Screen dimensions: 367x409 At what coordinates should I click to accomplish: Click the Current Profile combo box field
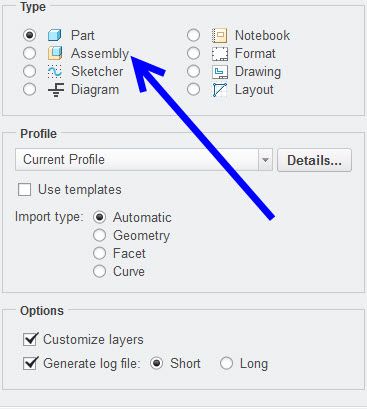coord(144,160)
